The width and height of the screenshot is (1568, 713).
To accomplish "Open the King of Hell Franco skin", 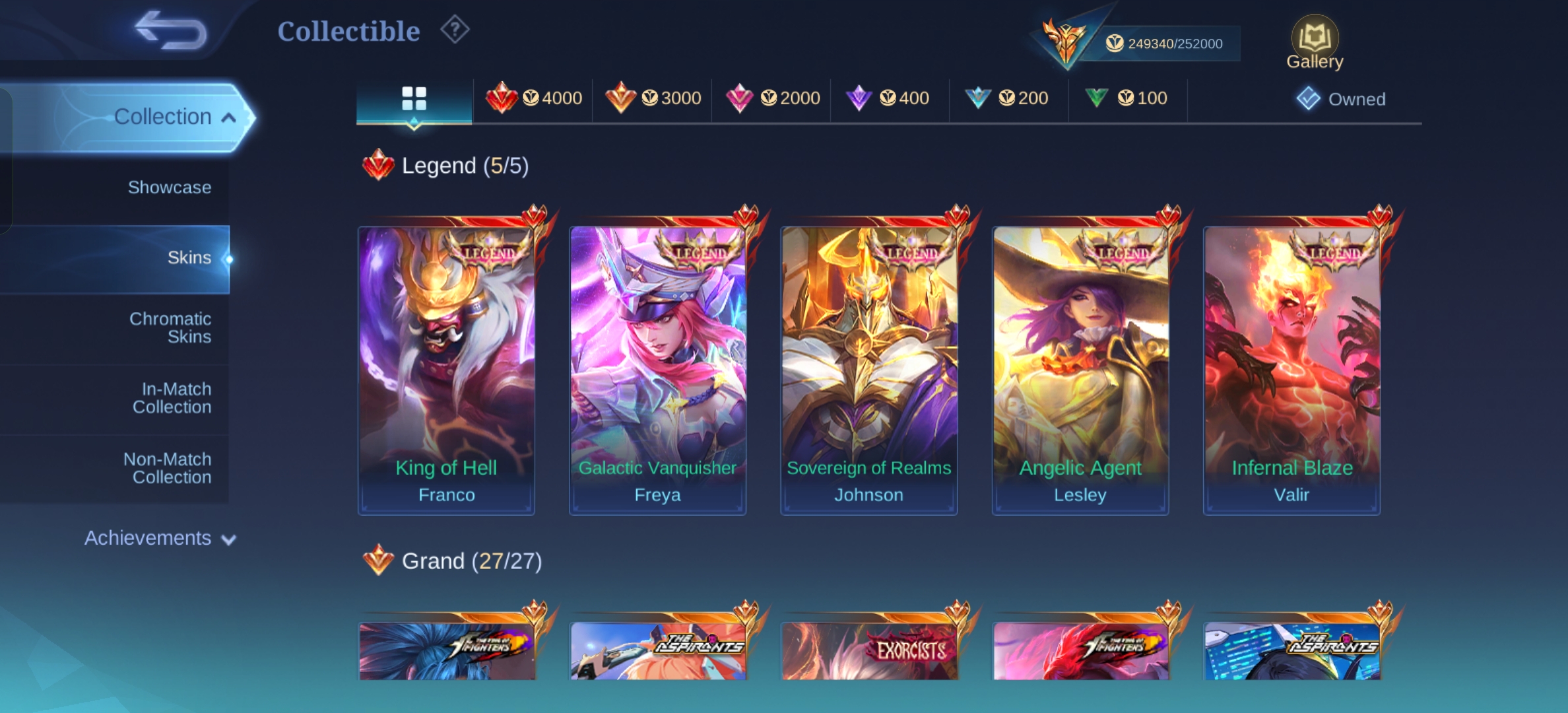I will click(x=447, y=370).
